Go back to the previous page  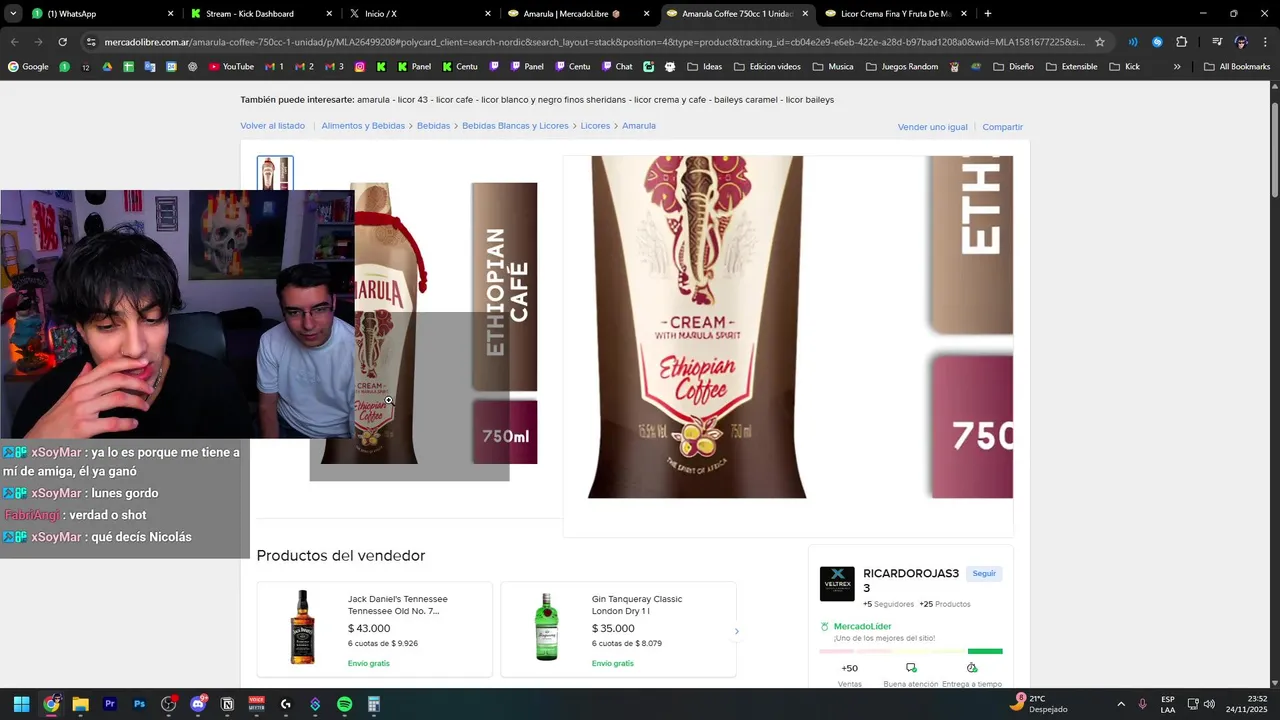coord(14,42)
